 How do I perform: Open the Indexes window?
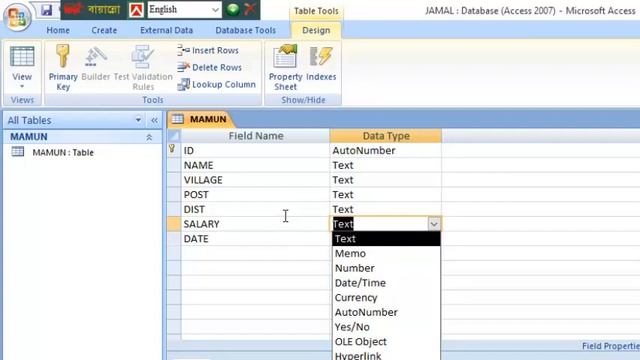[321, 62]
